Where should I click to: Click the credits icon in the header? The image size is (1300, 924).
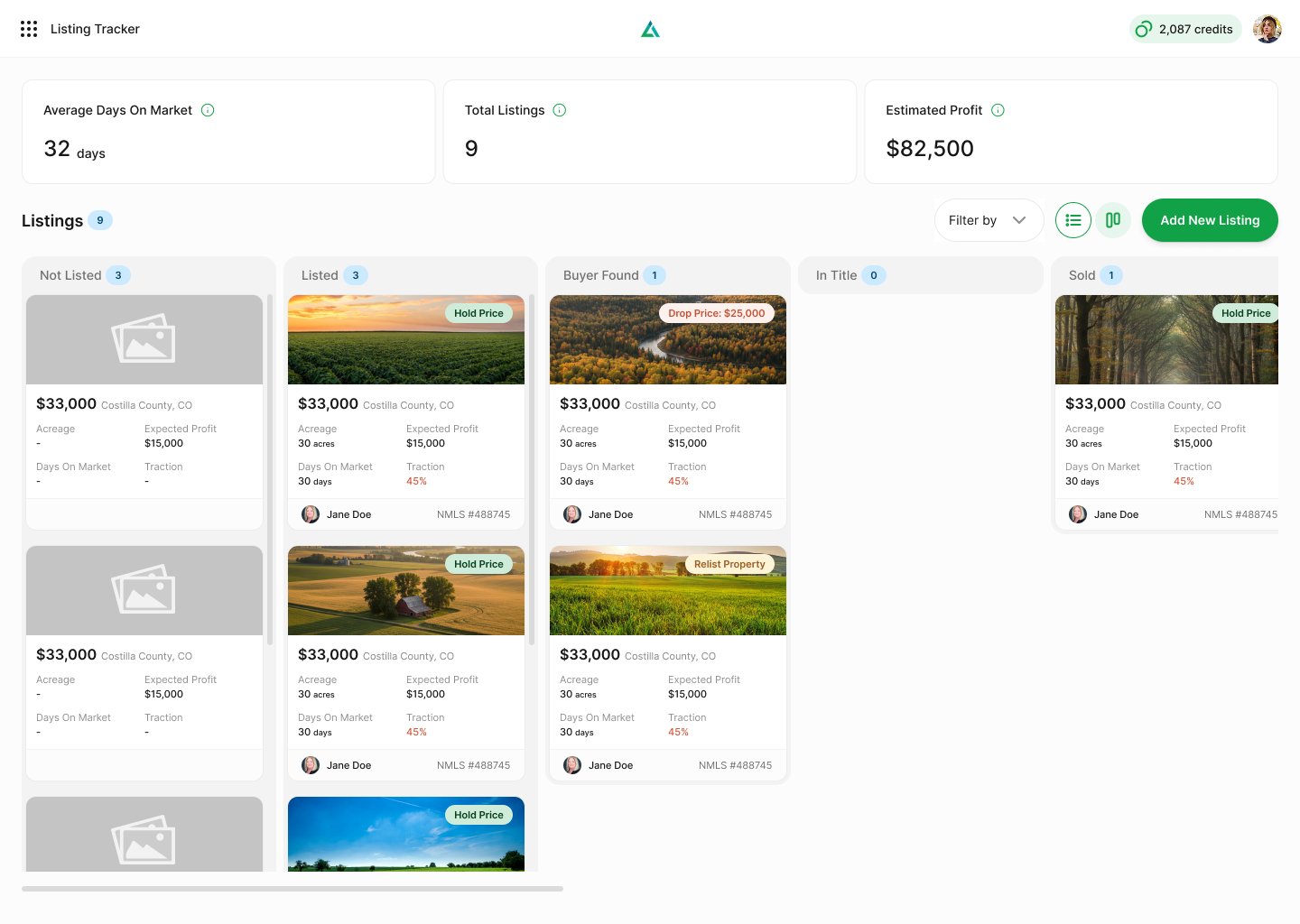pyautogui.click(x=1143, y=29)
